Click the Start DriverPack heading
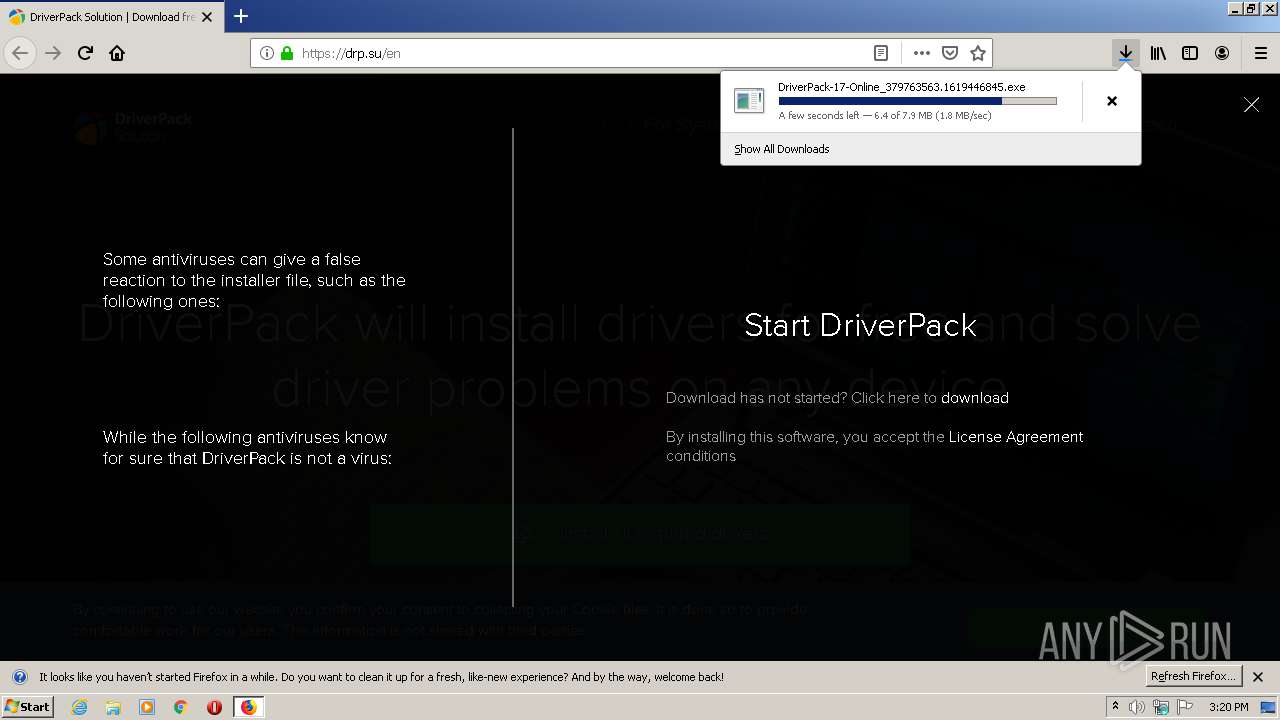The width and height of the screenshot is (1280, 720). tap(860, 325)
